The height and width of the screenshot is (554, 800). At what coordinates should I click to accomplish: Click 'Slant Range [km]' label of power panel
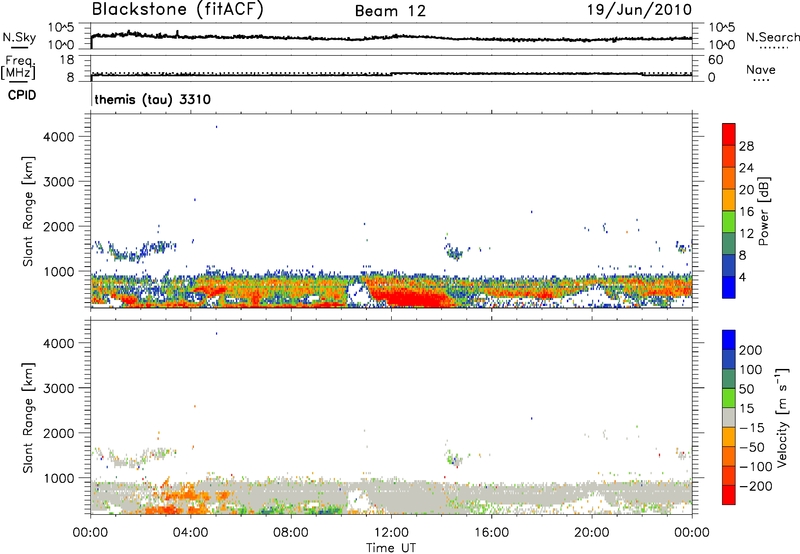tap(28, 211)
